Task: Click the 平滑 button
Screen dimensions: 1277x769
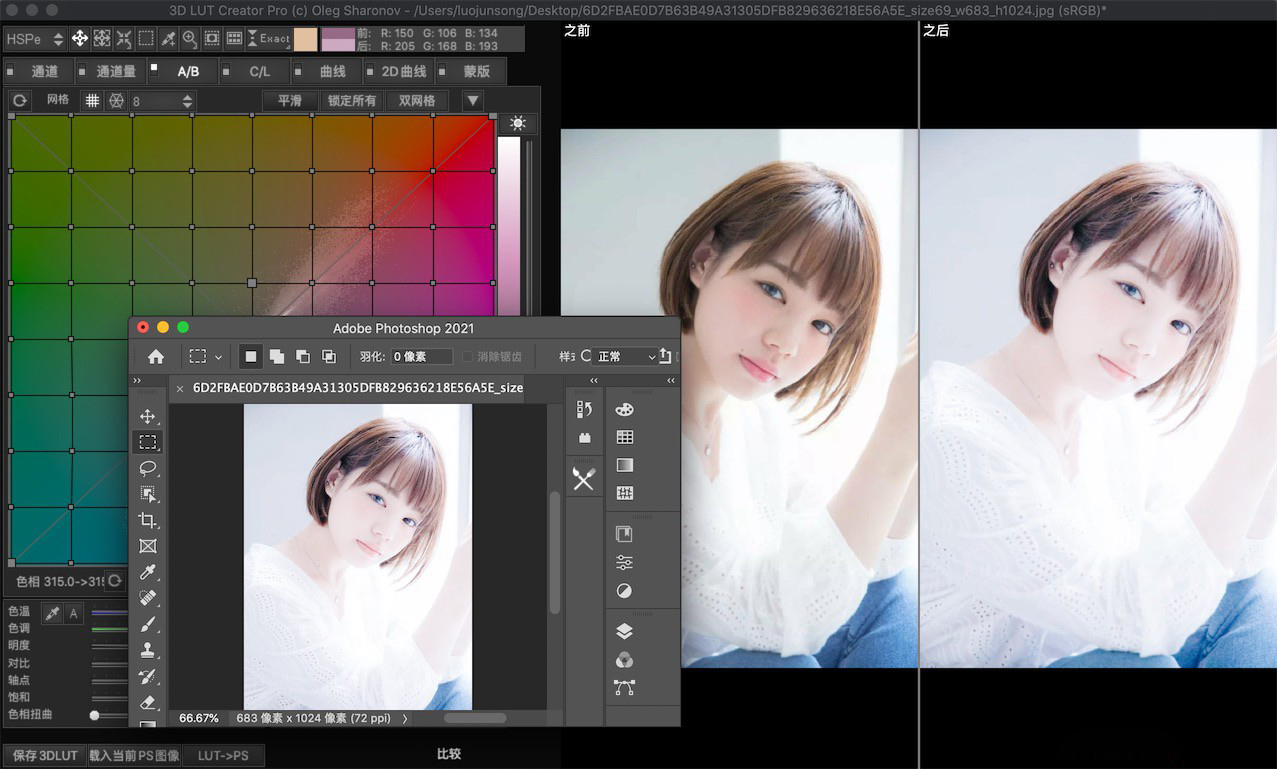Action: tap(290, 101)
